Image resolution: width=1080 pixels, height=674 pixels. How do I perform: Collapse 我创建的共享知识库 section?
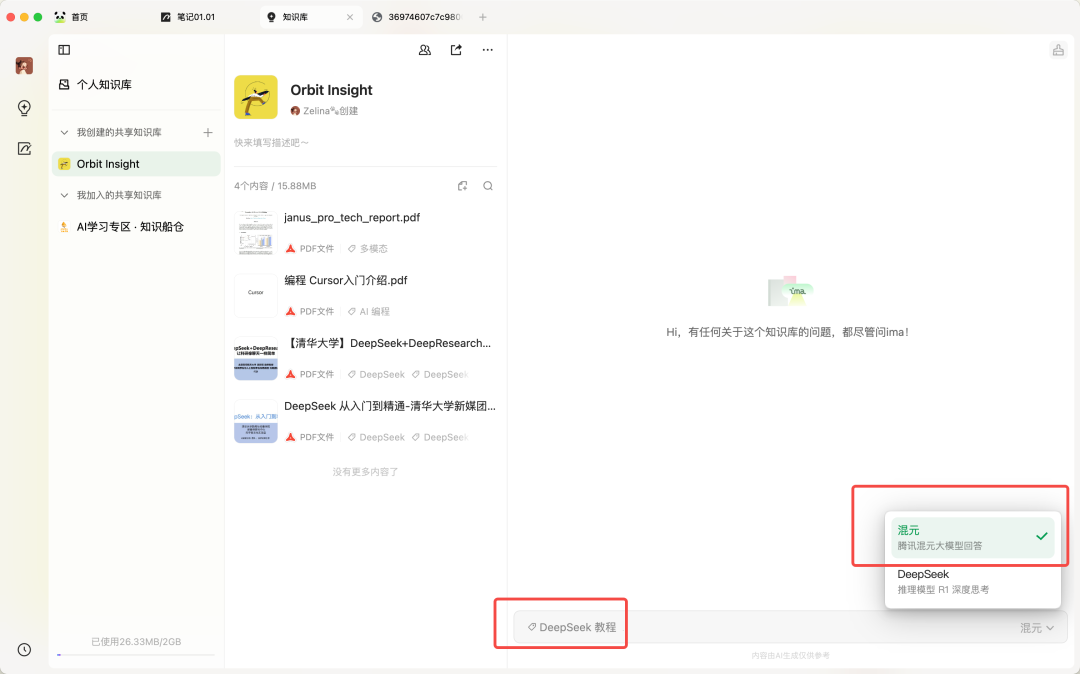tap(64, 132)
